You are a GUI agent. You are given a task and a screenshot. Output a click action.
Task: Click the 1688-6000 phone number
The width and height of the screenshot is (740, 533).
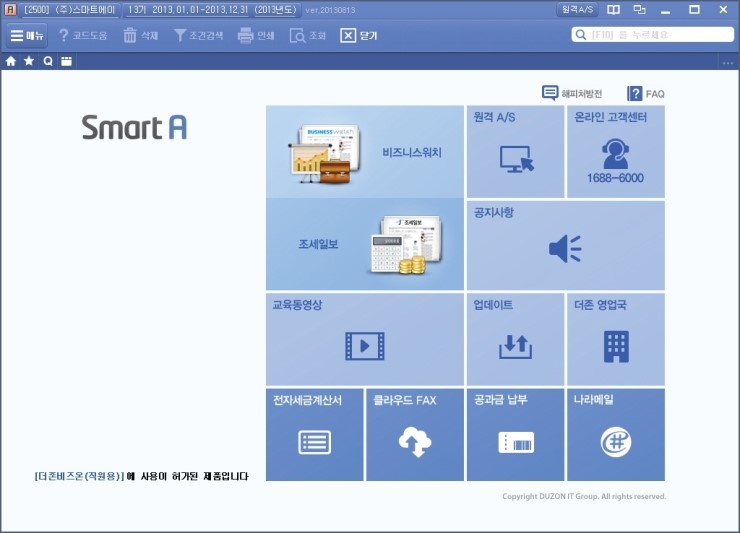point(615,178)
